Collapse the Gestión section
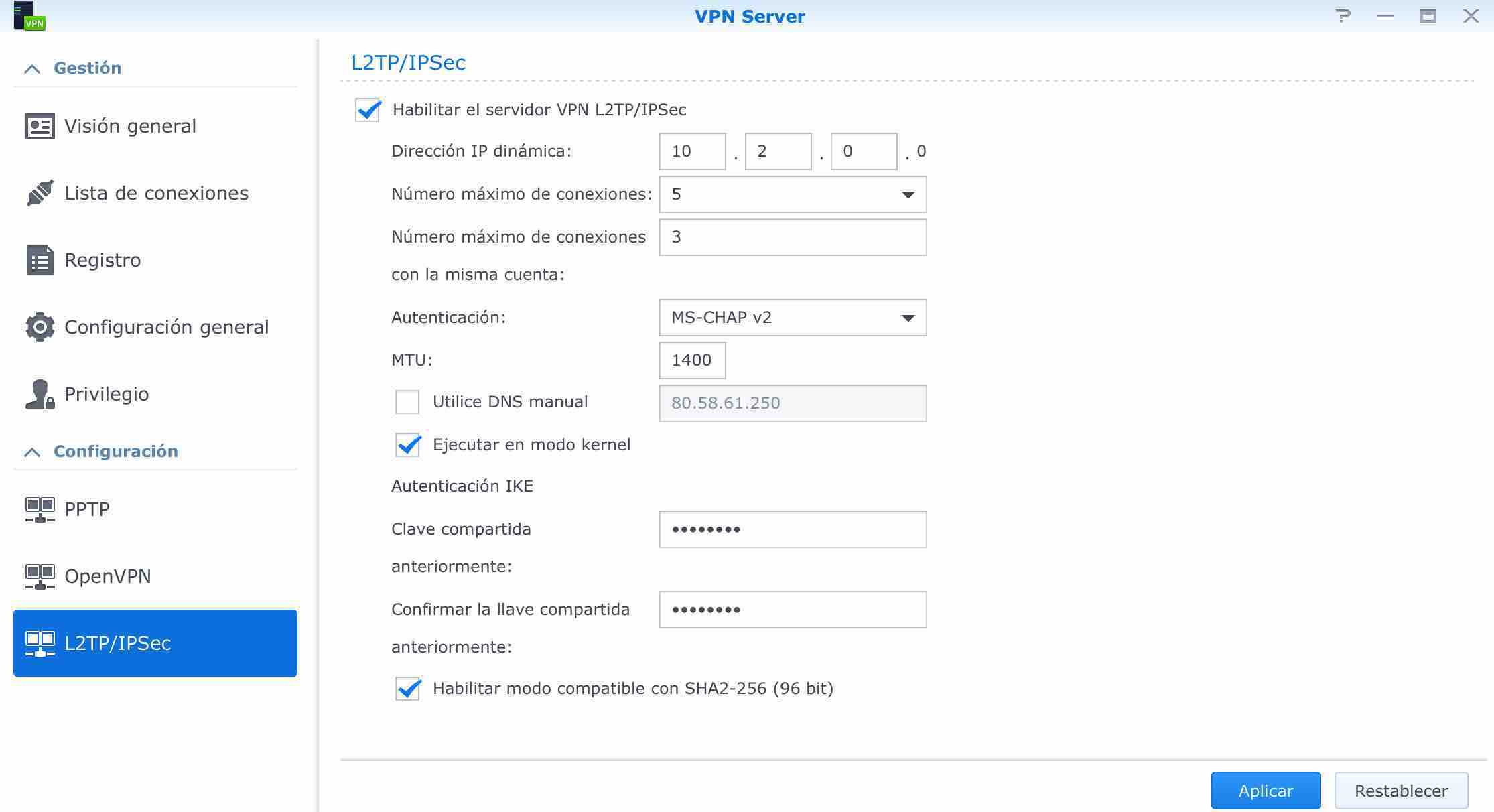This screenshot has height=812, width=1494. coord(32,68)
